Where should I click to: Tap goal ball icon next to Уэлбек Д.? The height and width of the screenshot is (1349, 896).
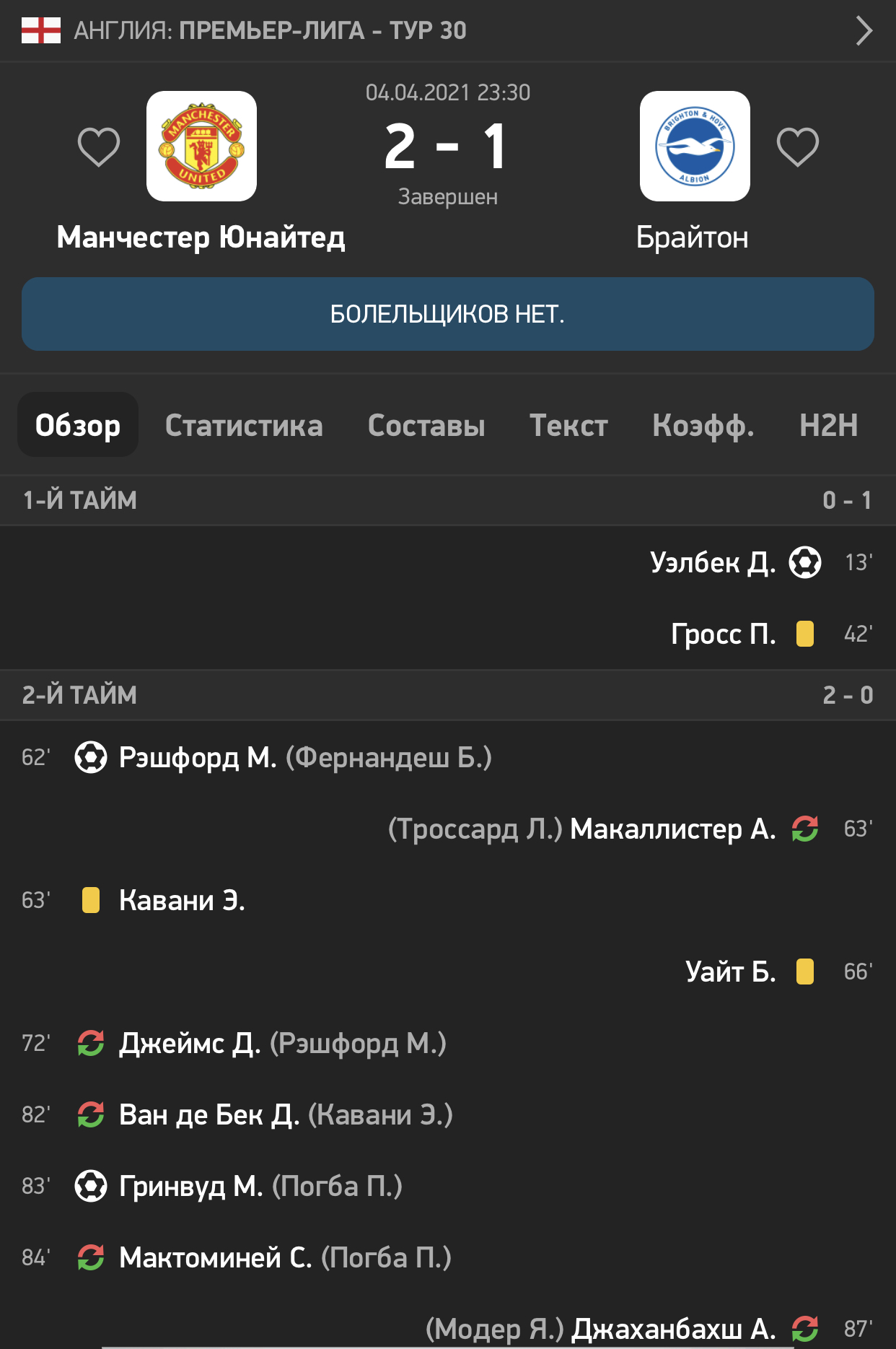coord(805,562)
